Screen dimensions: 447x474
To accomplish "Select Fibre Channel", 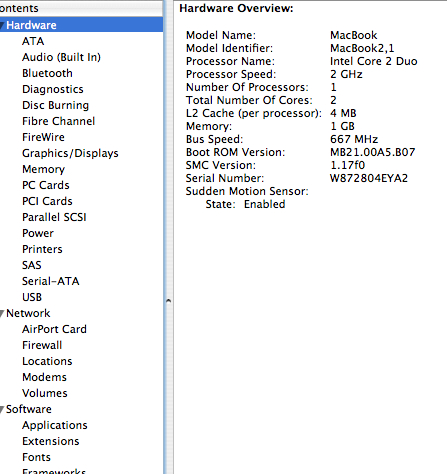I will (58, 121).
